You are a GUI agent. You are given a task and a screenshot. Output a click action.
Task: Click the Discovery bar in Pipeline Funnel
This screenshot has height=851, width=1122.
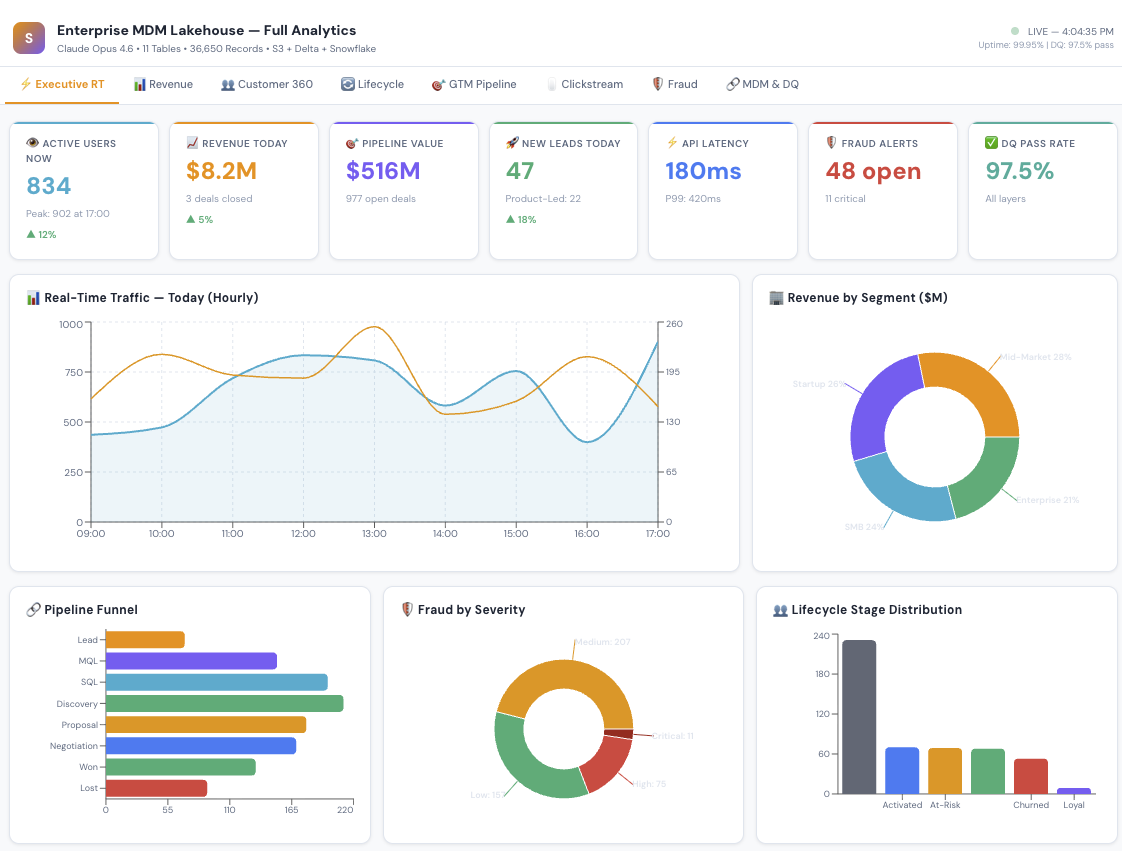click(x=224, y=704)
